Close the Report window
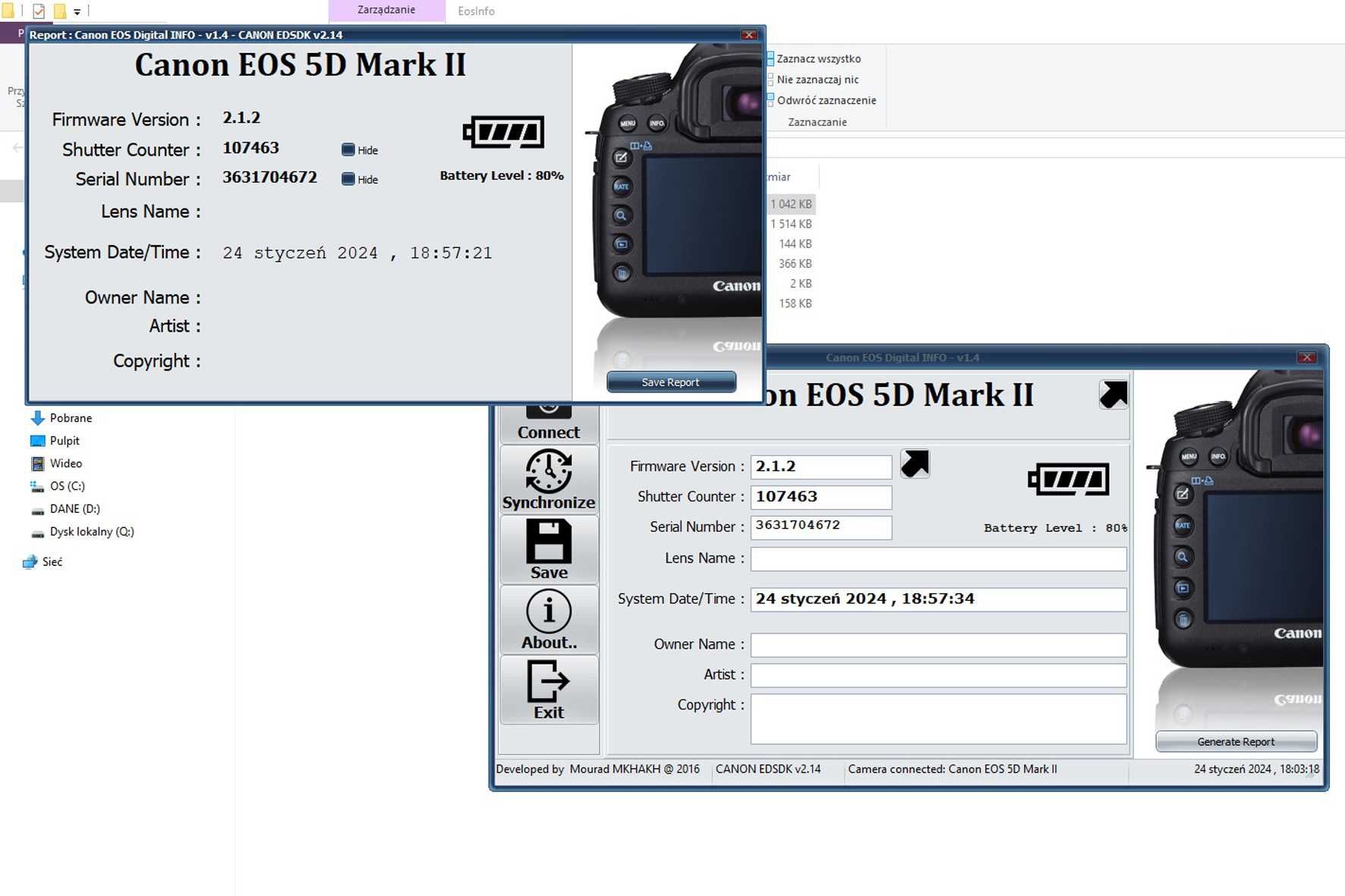This screenshot has width=1345, height=896. point(749,35)
